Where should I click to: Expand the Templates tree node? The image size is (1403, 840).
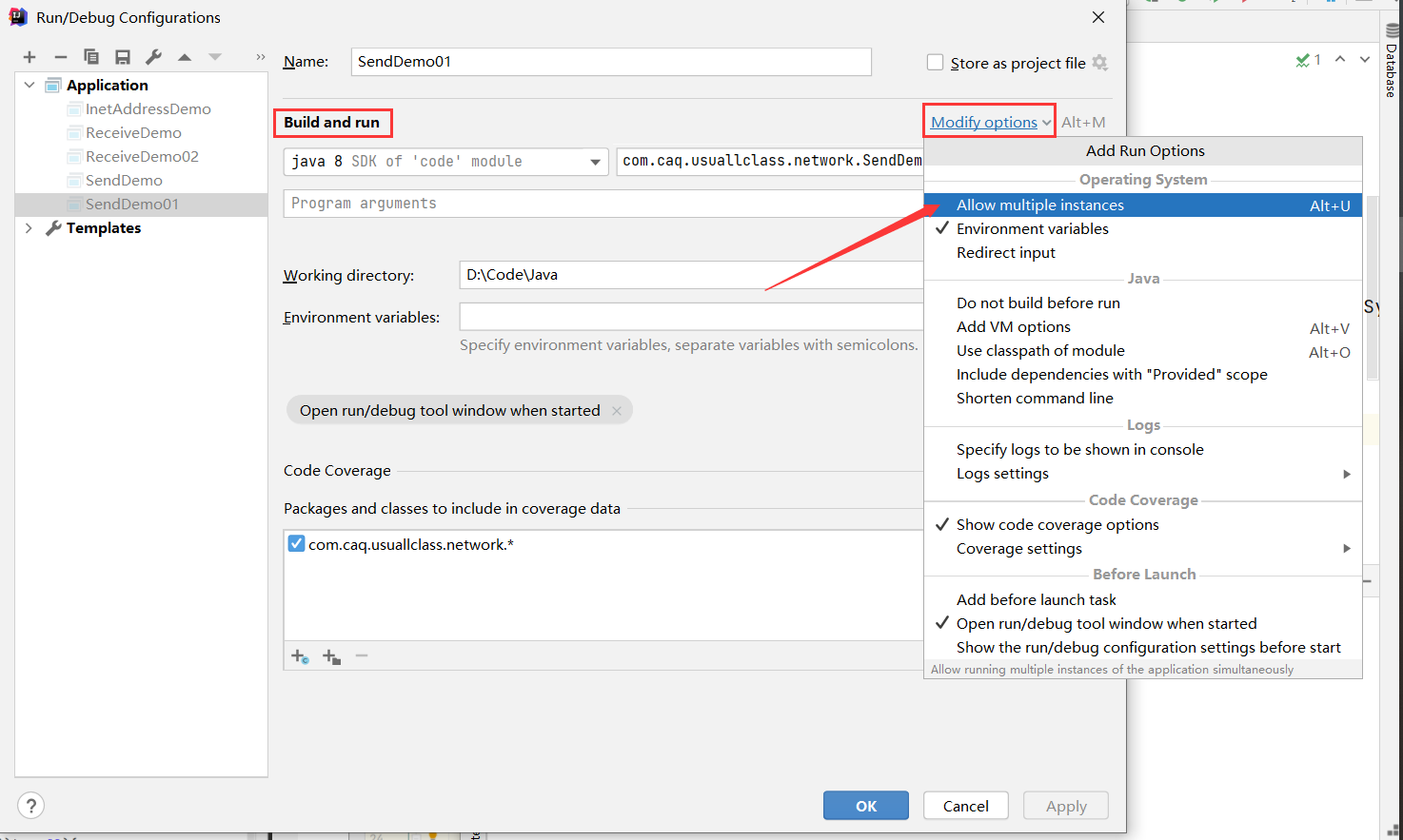click(29, 227)
